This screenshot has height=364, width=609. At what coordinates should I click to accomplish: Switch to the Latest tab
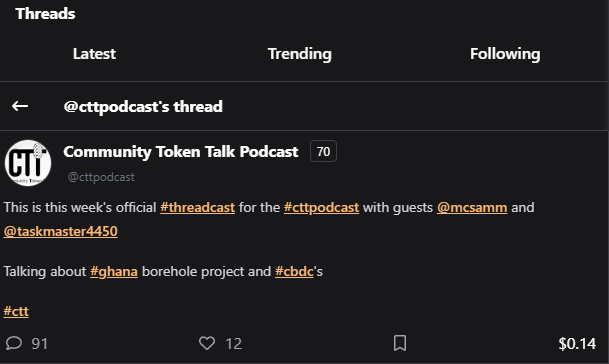94,54
